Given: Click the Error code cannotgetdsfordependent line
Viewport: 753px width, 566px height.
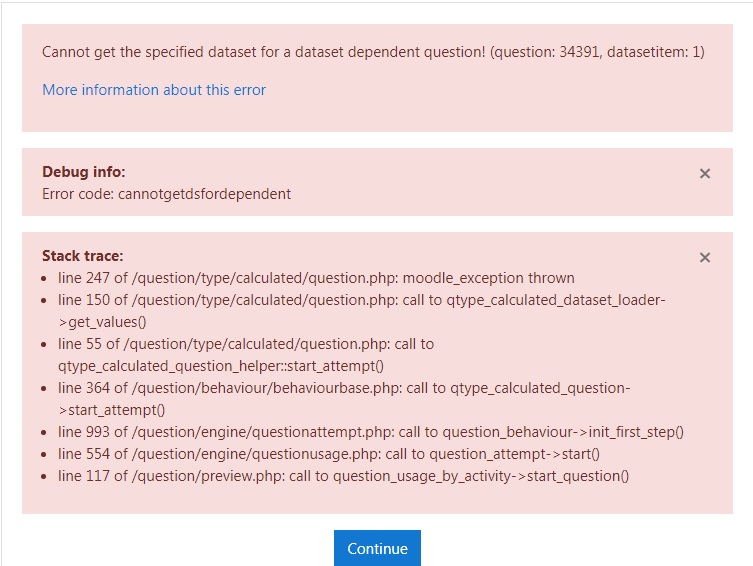Looking at the screenshot, I should point(166,194).
